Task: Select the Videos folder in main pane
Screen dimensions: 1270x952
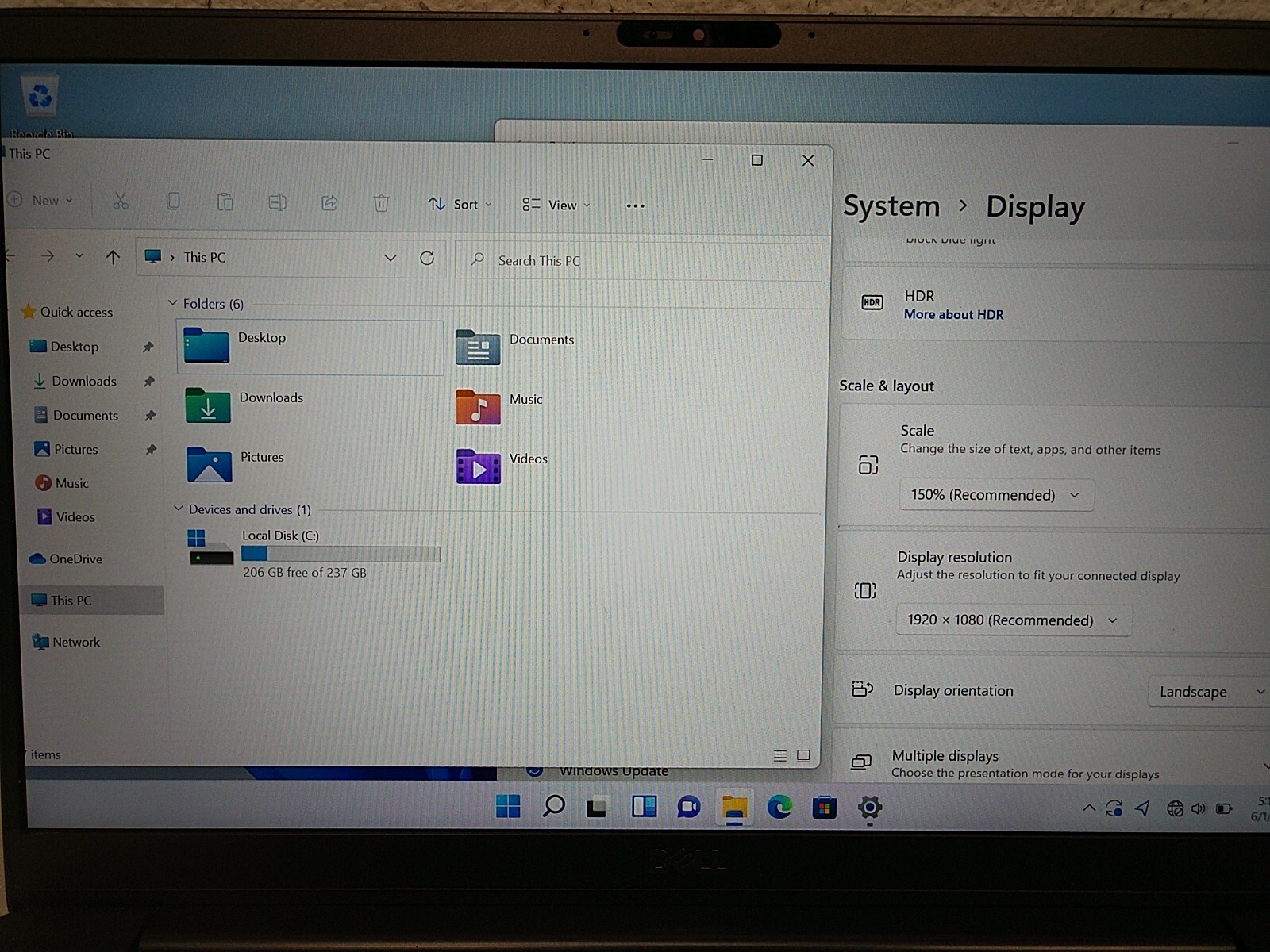Action: pos(502,466)
